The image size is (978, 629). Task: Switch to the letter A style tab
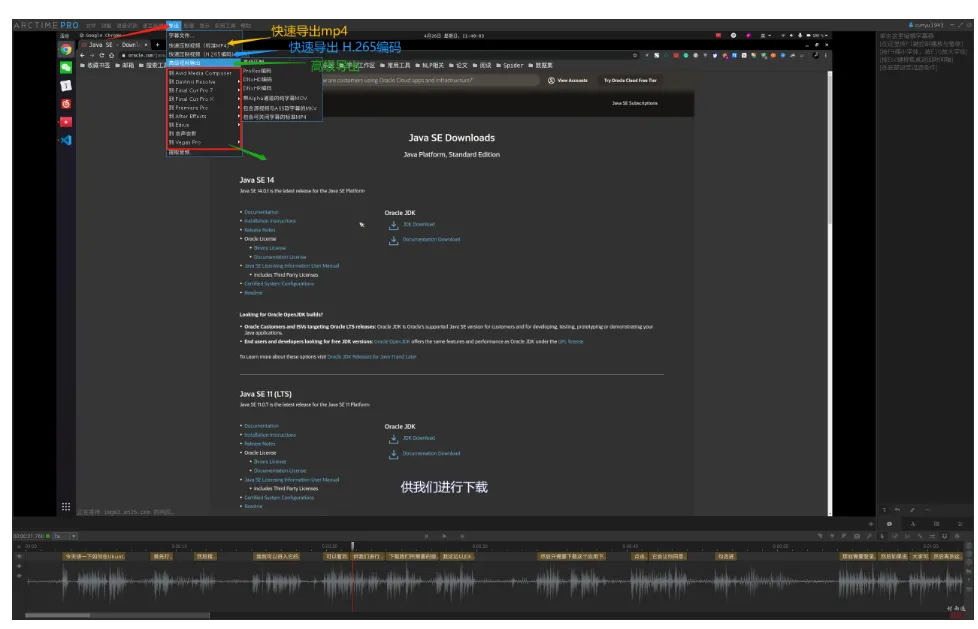click(x=913, y=524)
